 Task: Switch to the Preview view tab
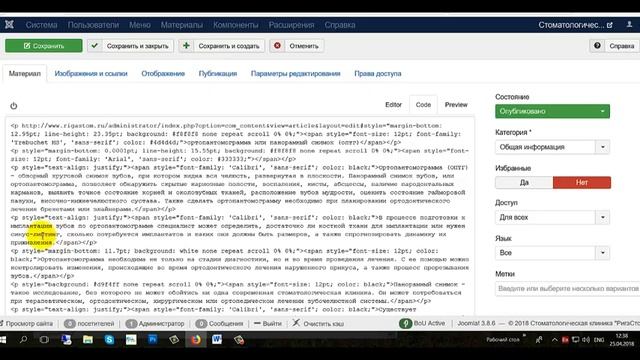[x=456, y=104]
